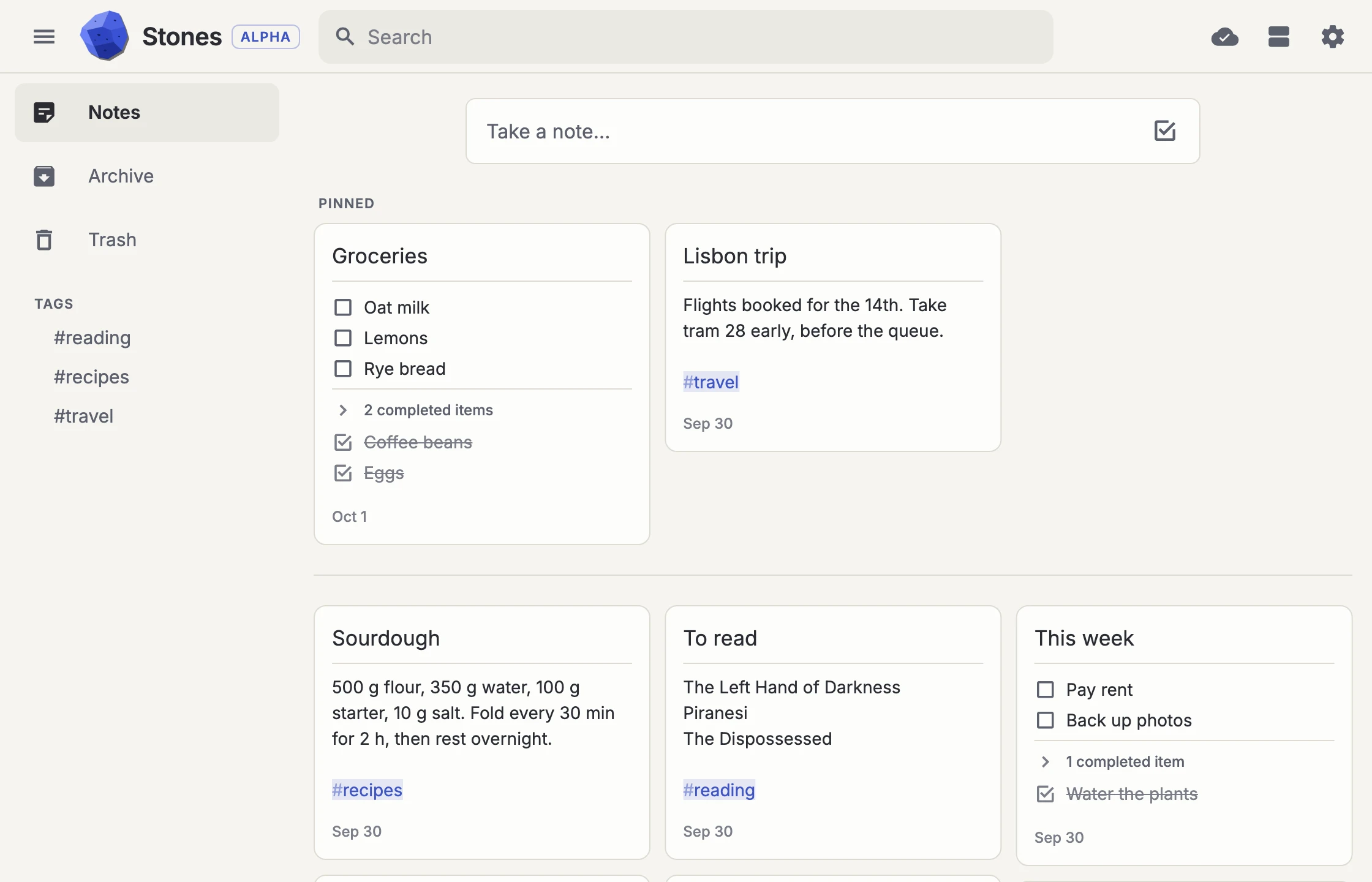Uncheck Water the plants item

[1046, 794]
